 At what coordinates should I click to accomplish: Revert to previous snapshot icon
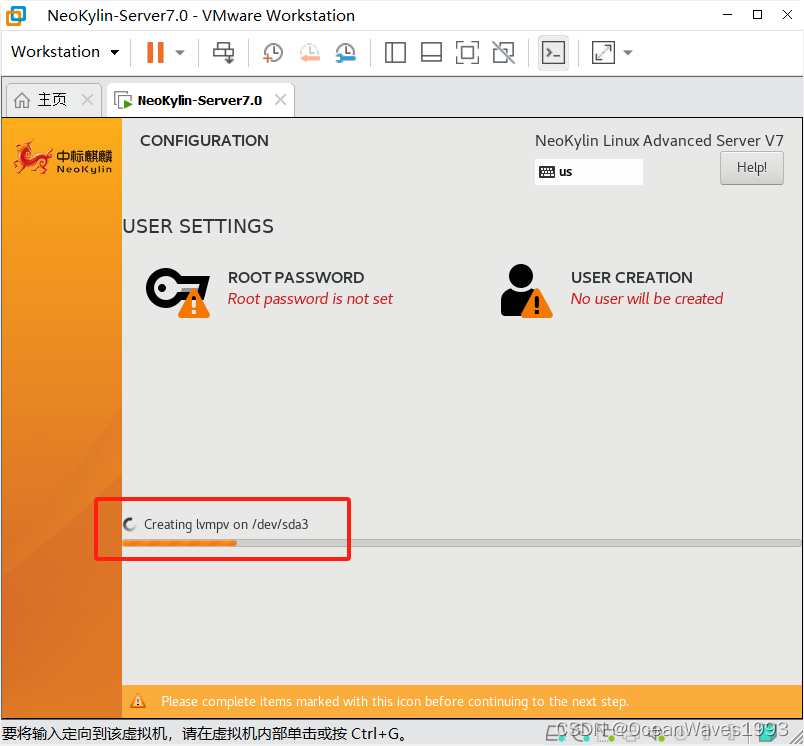point(310,52)
